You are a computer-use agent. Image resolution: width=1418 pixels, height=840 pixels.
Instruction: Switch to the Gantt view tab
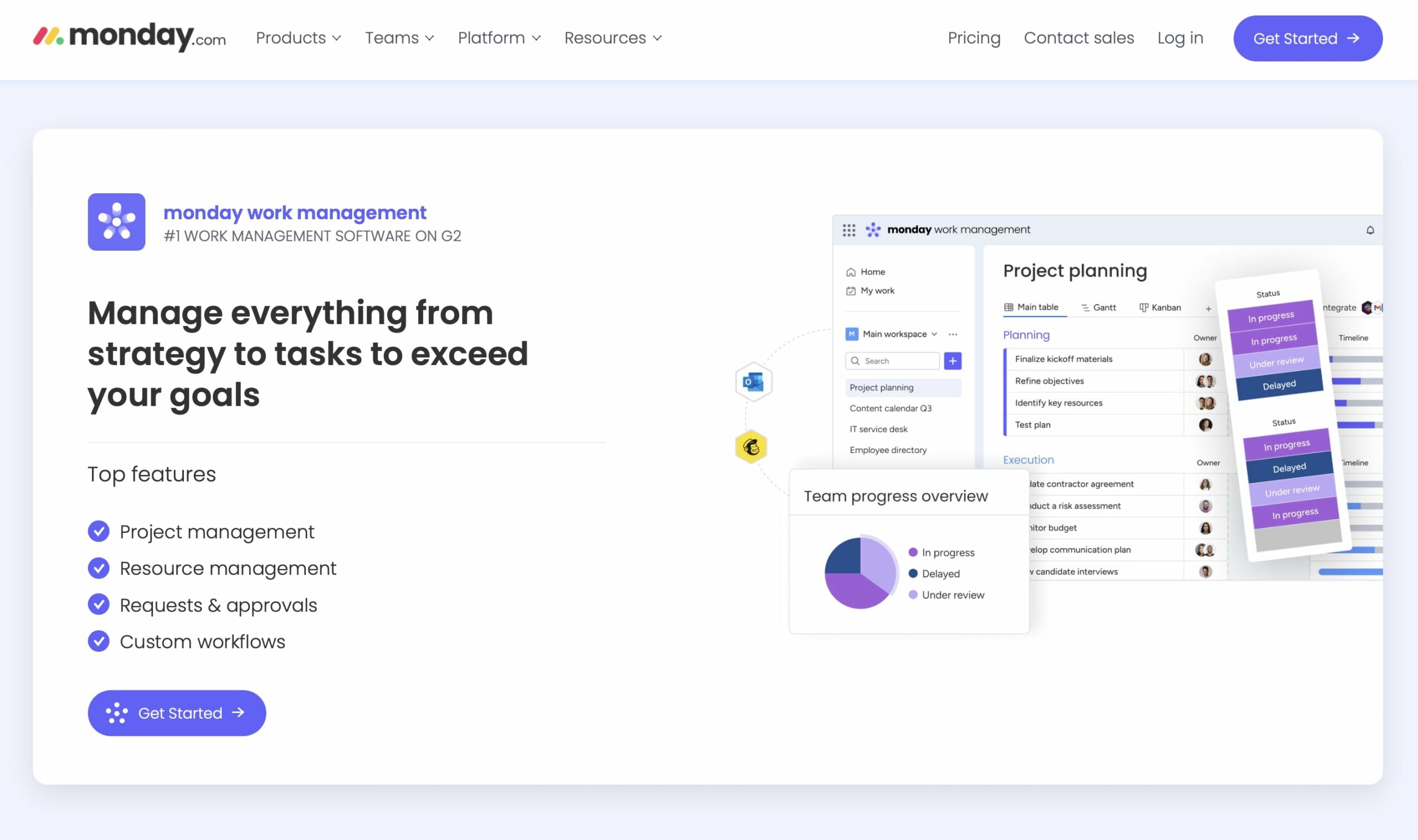tap(1100, 307)
